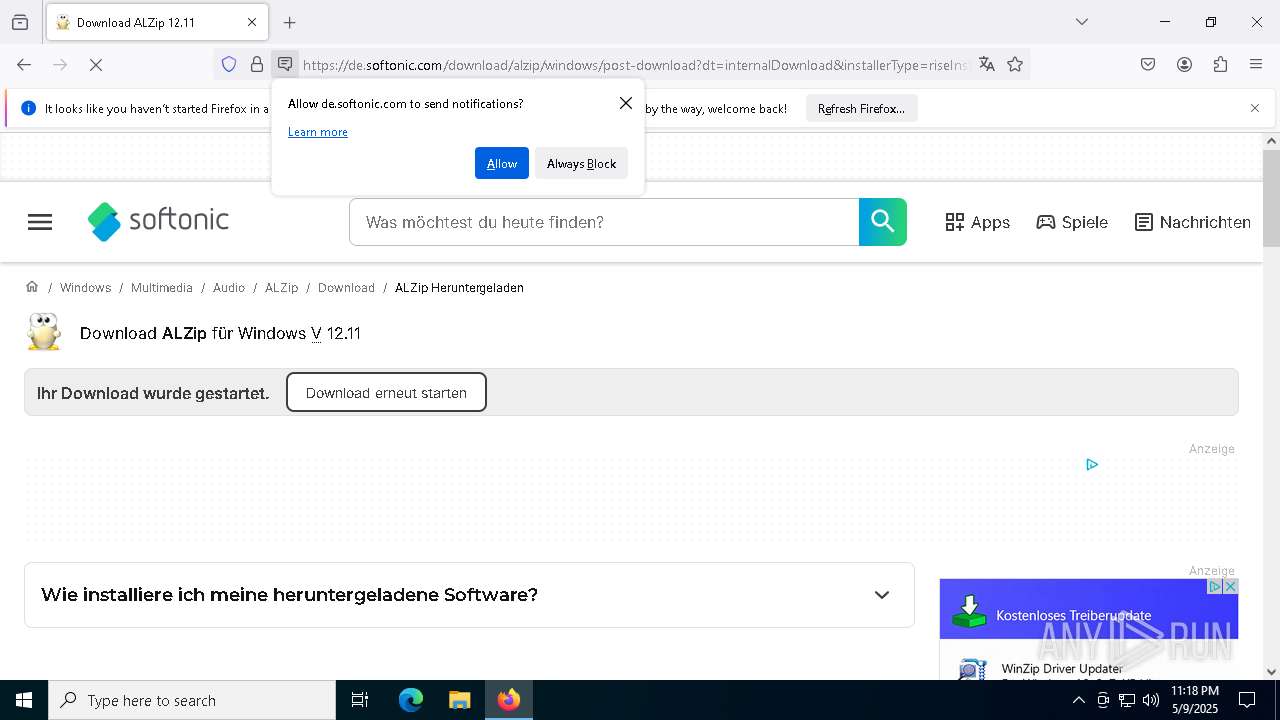Show hidden system tray icons
Image resolution: width=1280 pixels, height=720 pixels.
tap(1078, 700)
